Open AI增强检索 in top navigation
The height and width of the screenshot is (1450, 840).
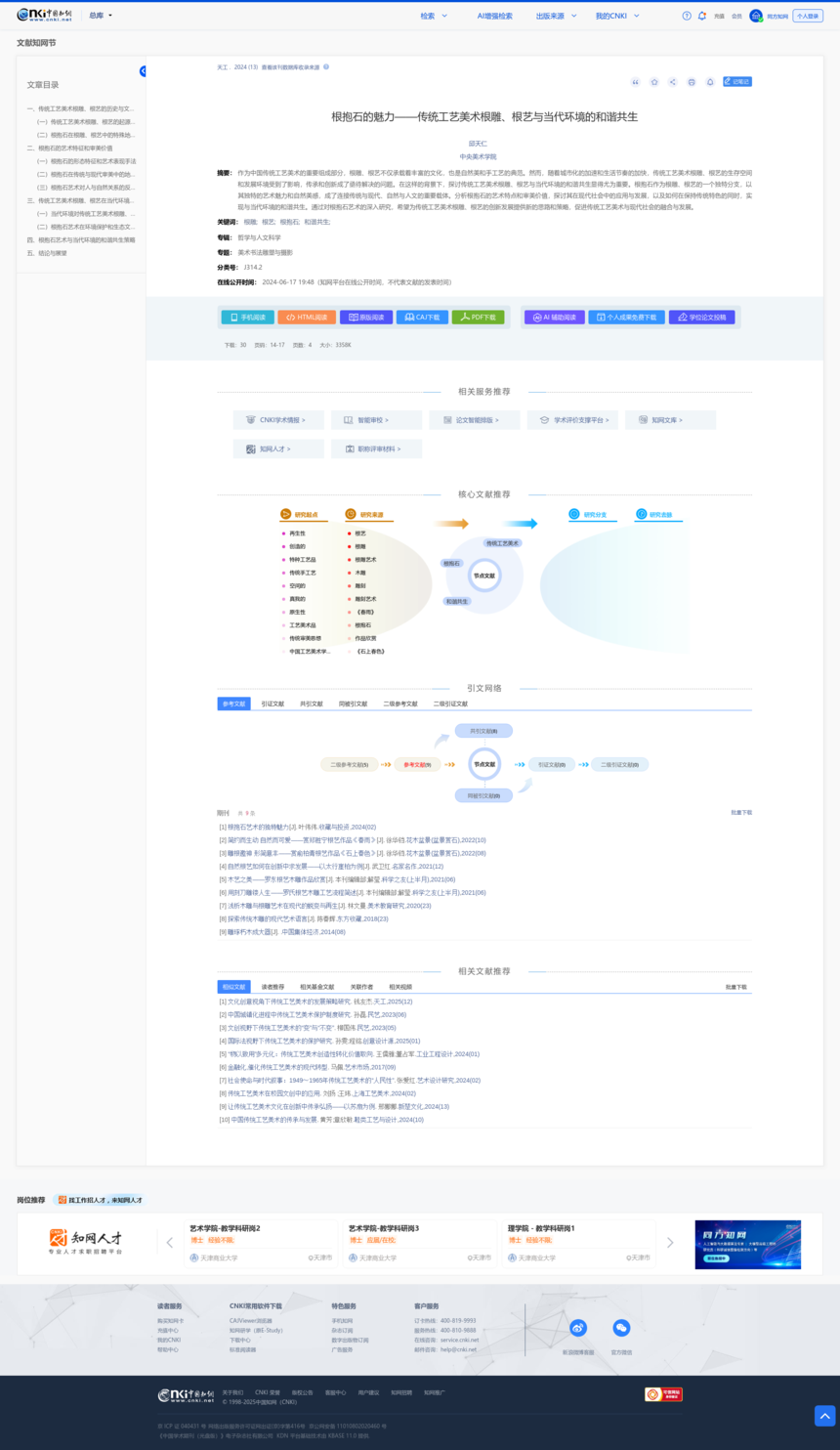pos(494,16)
